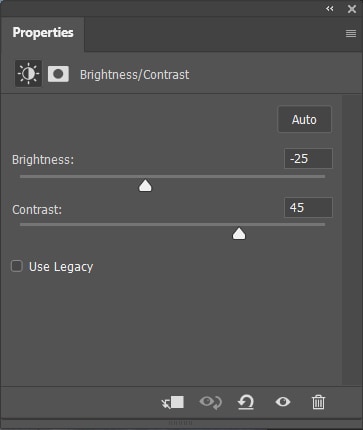Screen dimensions: 363x430
Task: Click the Contrast value field
Action: click(308, 208)
